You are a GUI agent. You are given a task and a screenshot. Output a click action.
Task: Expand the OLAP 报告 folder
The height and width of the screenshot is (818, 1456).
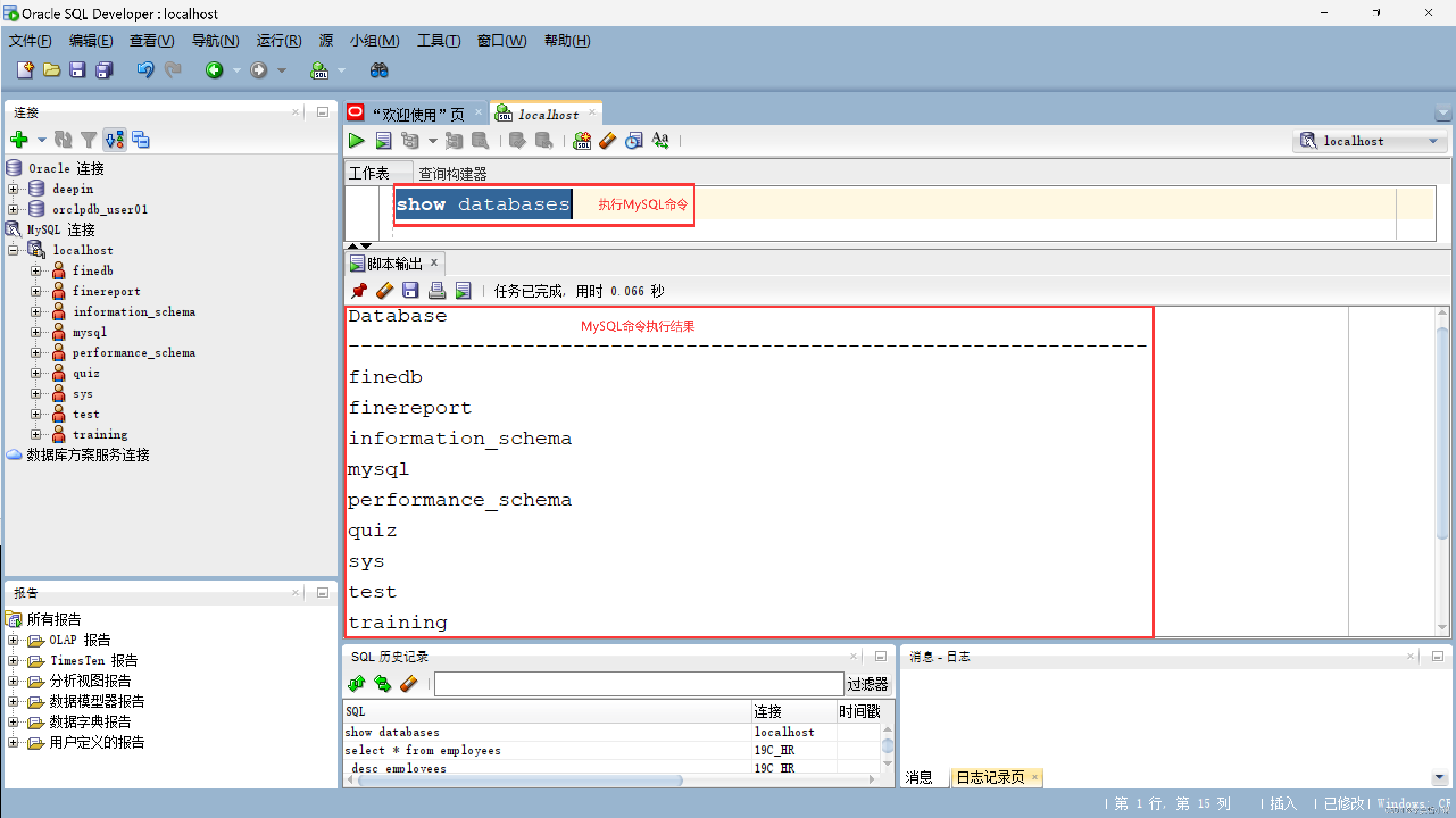pos(14,640)
